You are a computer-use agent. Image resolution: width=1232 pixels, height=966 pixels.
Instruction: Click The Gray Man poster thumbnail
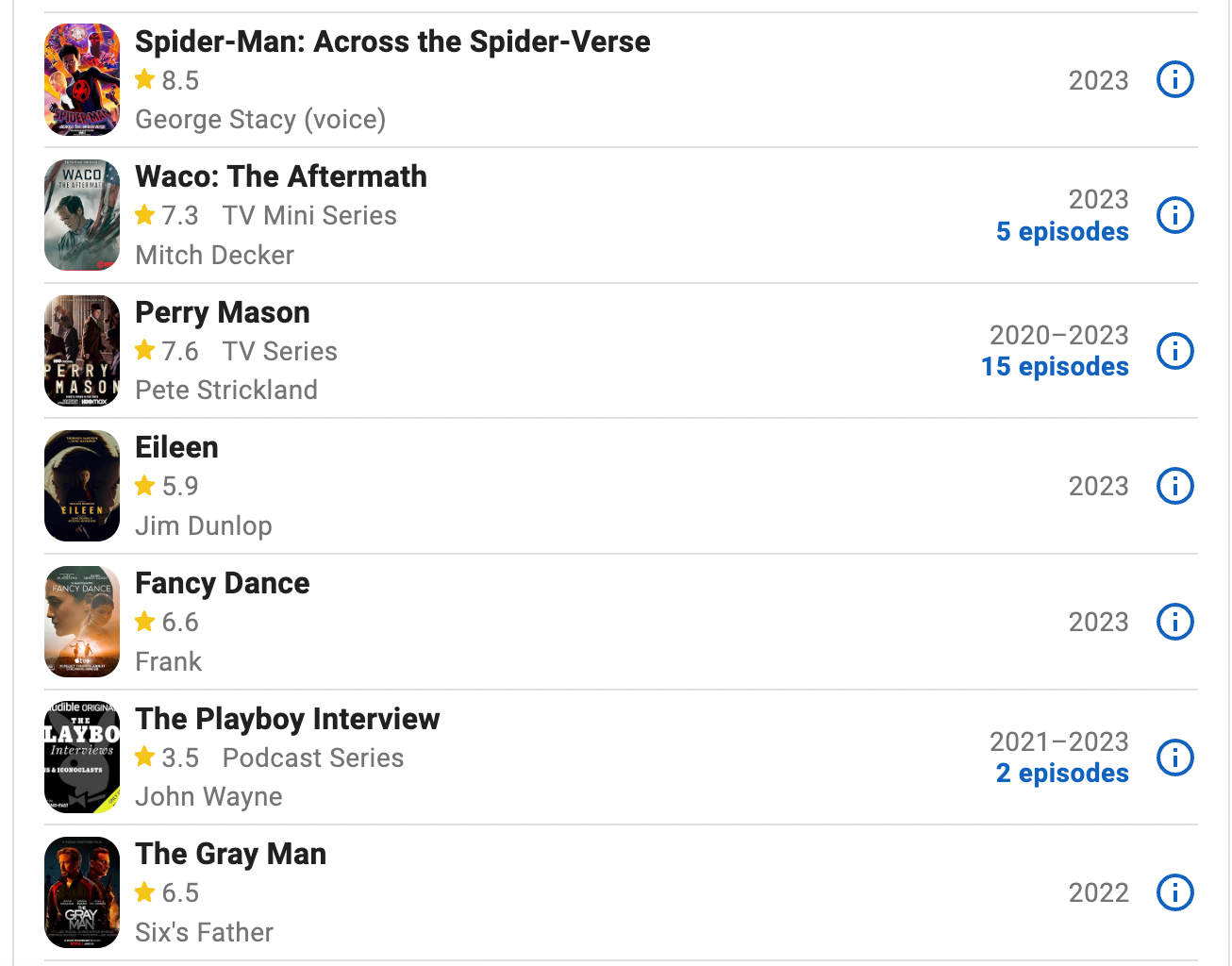(82, 892)
